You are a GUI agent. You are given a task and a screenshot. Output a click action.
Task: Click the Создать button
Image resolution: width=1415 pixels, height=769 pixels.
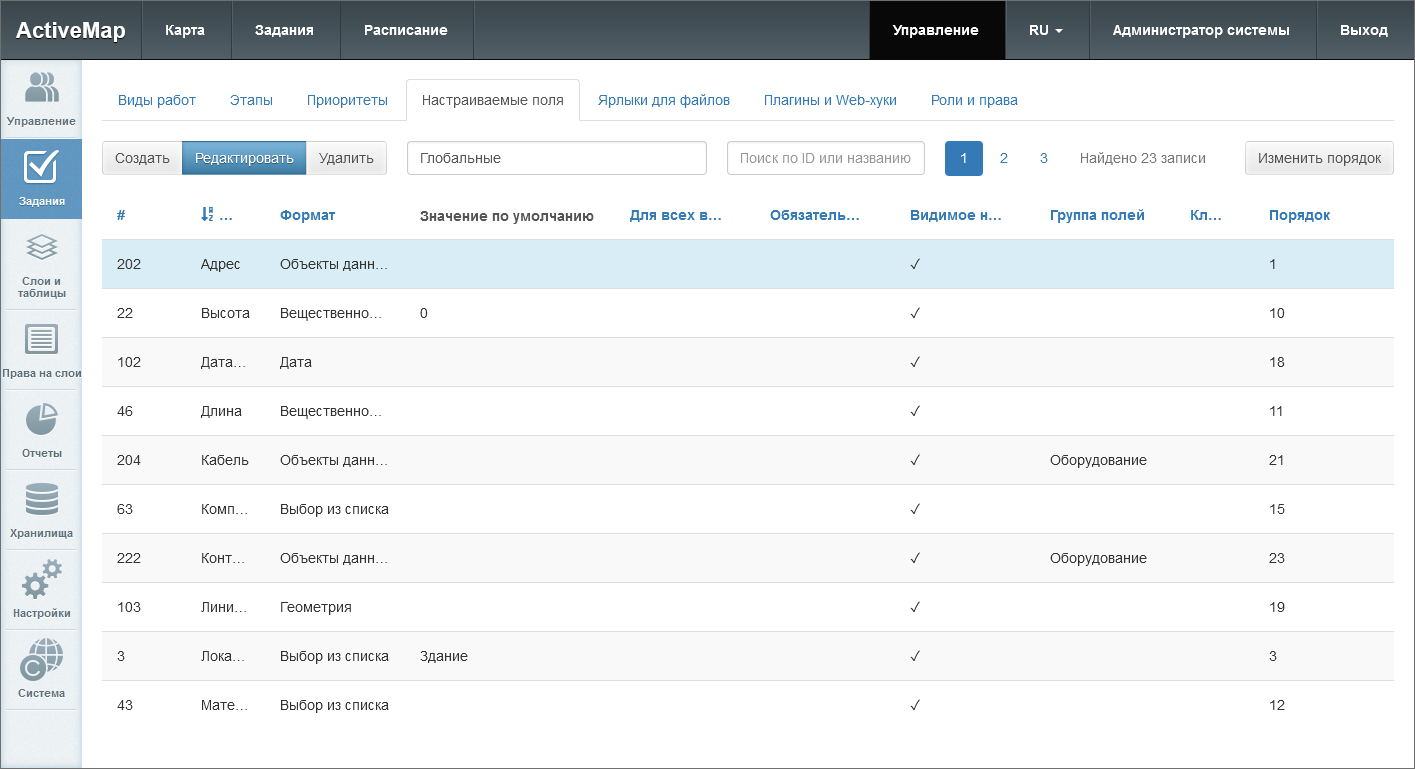tap(142, 158)
